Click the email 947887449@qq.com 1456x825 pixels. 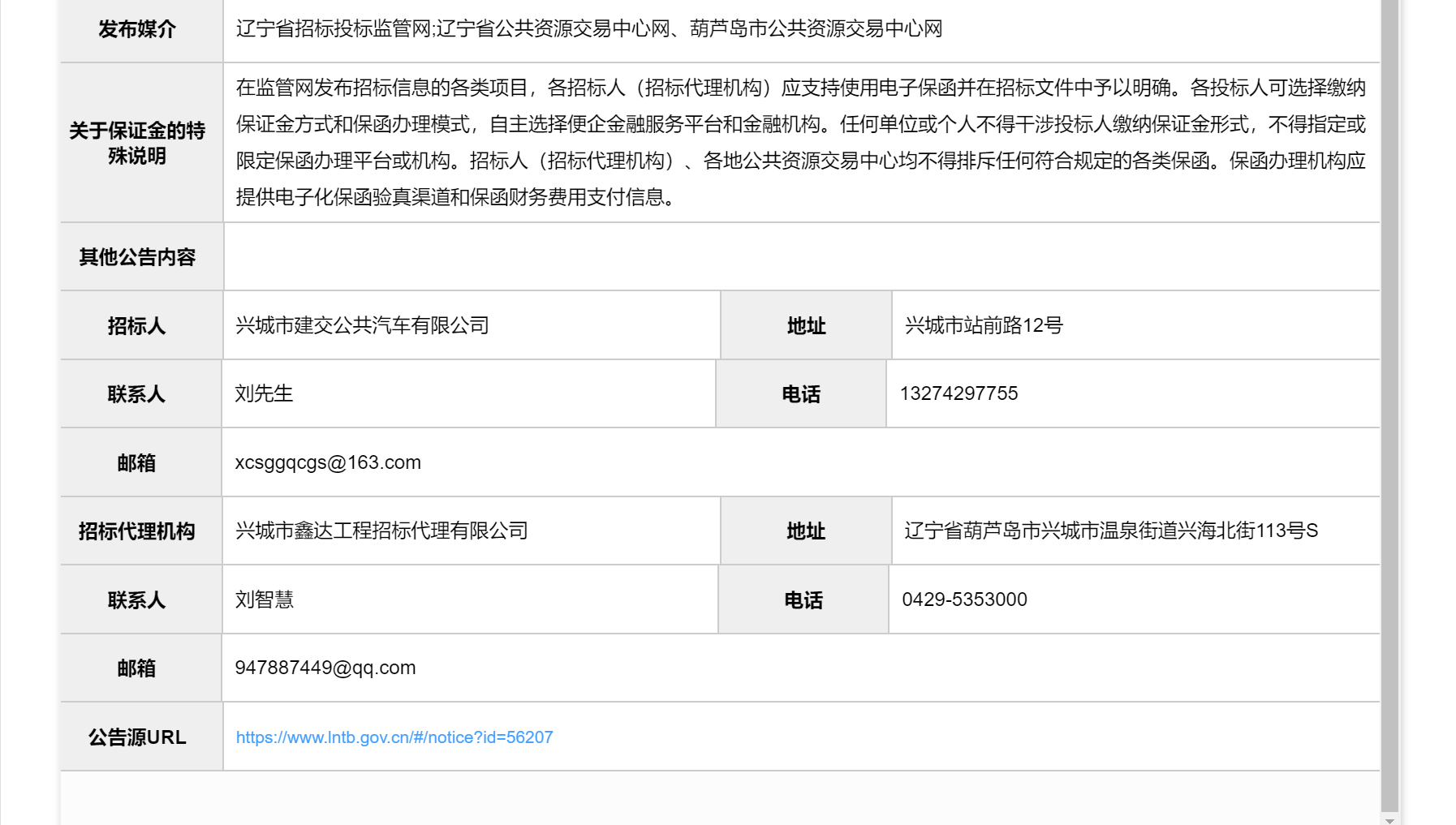point(325,668)
